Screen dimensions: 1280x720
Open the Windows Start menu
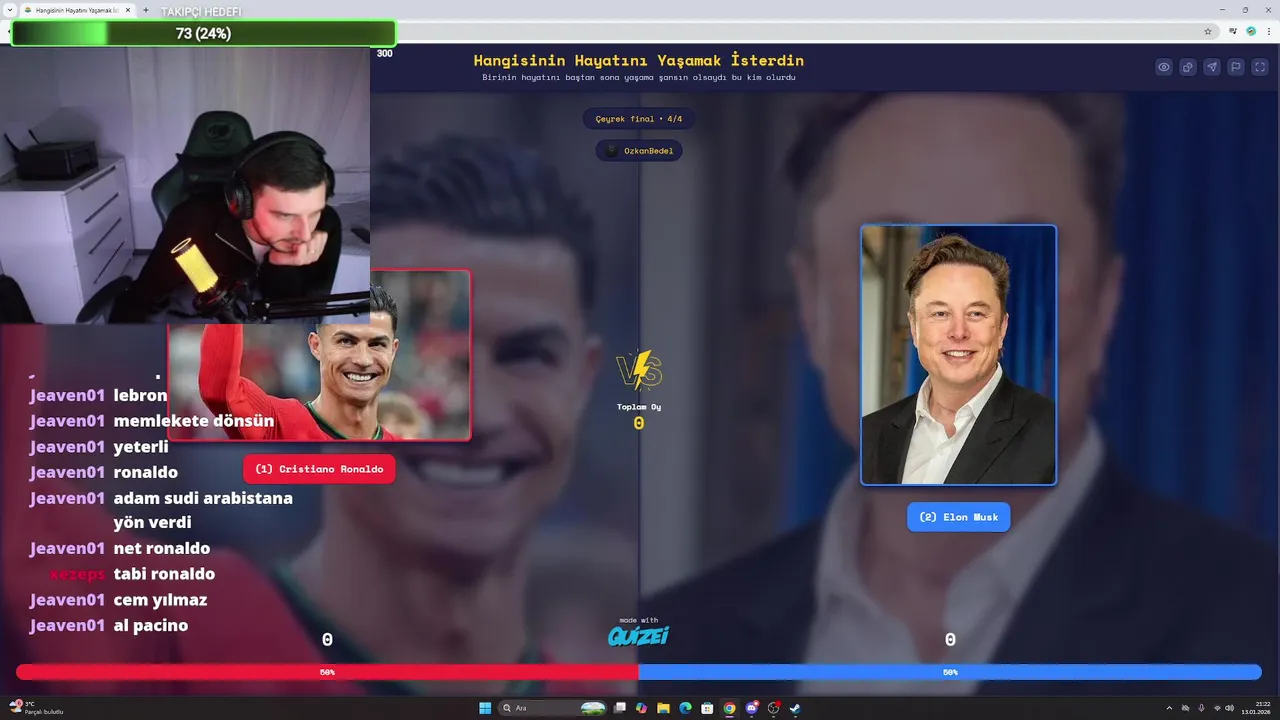(485, 708)
